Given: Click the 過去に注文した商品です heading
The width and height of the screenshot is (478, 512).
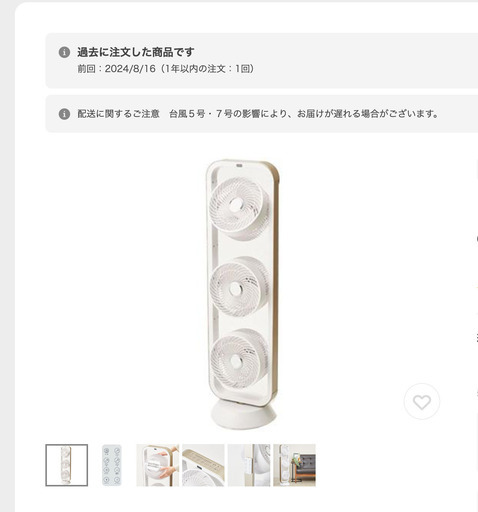Looking at the screenshot, I should (136, 52).
